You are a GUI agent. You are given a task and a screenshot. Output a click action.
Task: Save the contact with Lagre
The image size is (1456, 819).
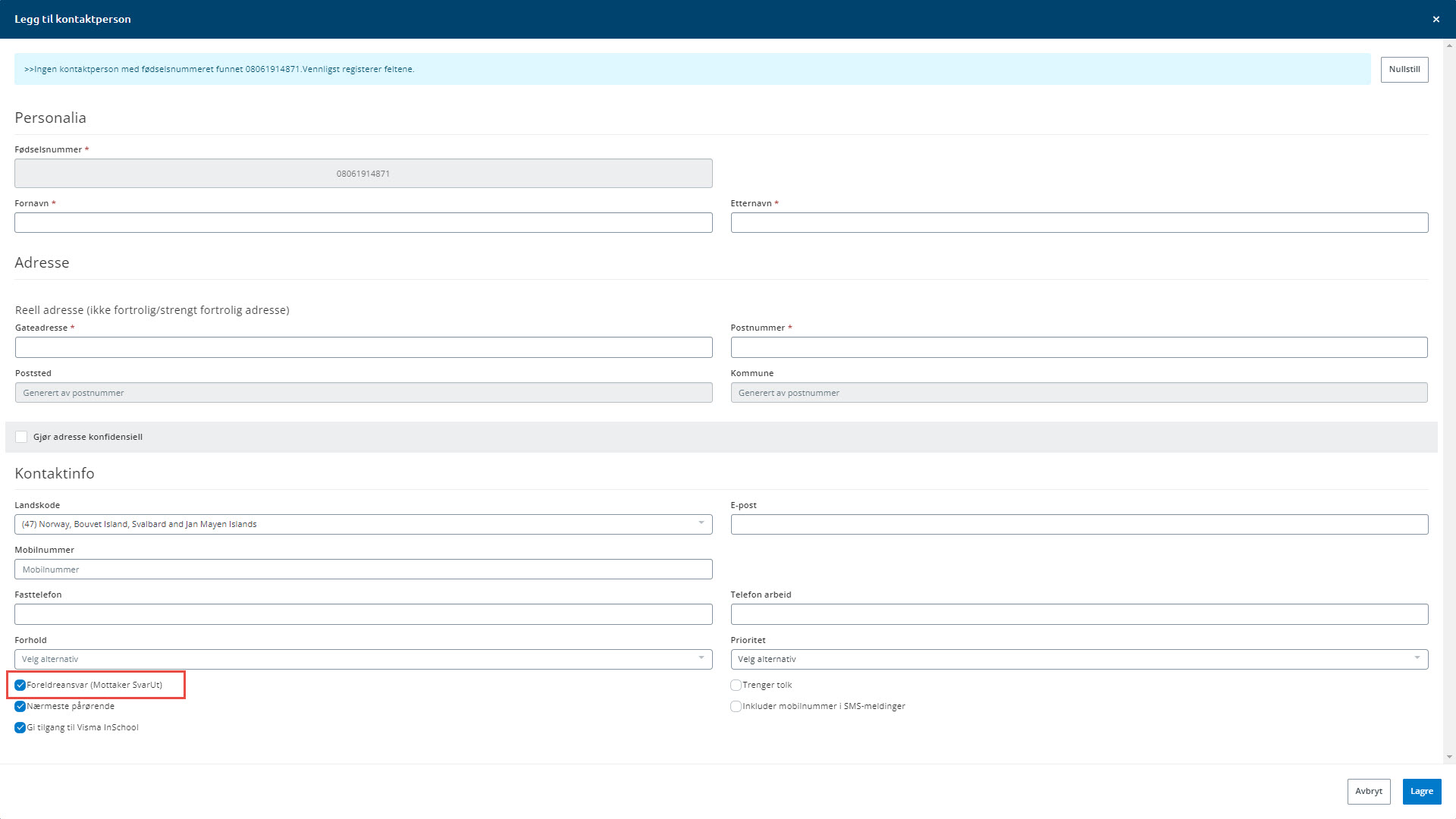[x=1422, y=791]
